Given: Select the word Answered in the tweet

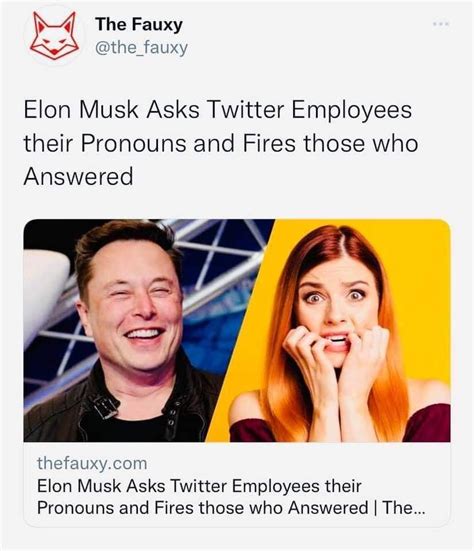Looking at the screenshot, I should click(78, 176).
